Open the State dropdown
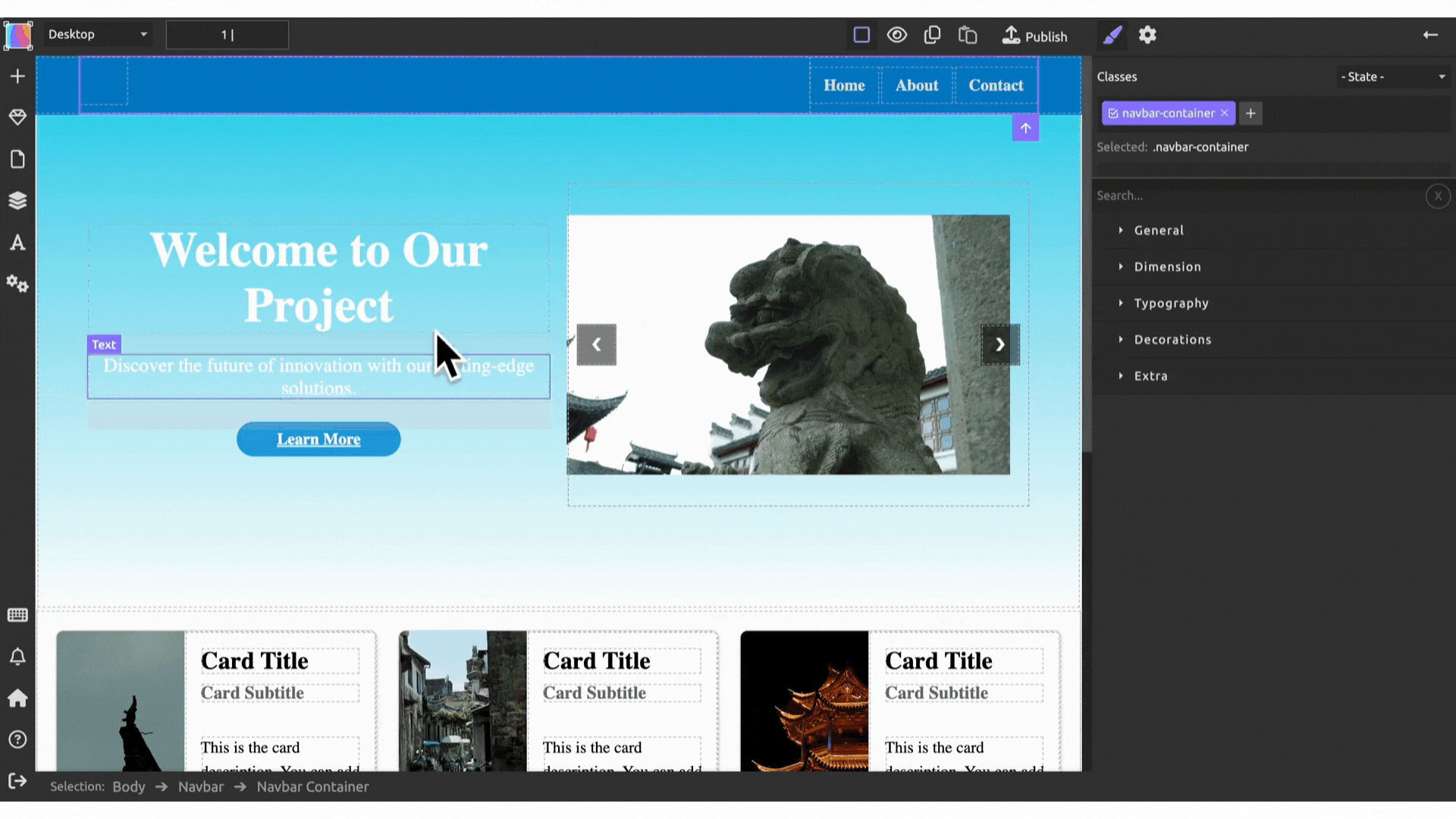Image resolution: width=1456 pixels, height=819 pixels. (x=1392, y=77)
